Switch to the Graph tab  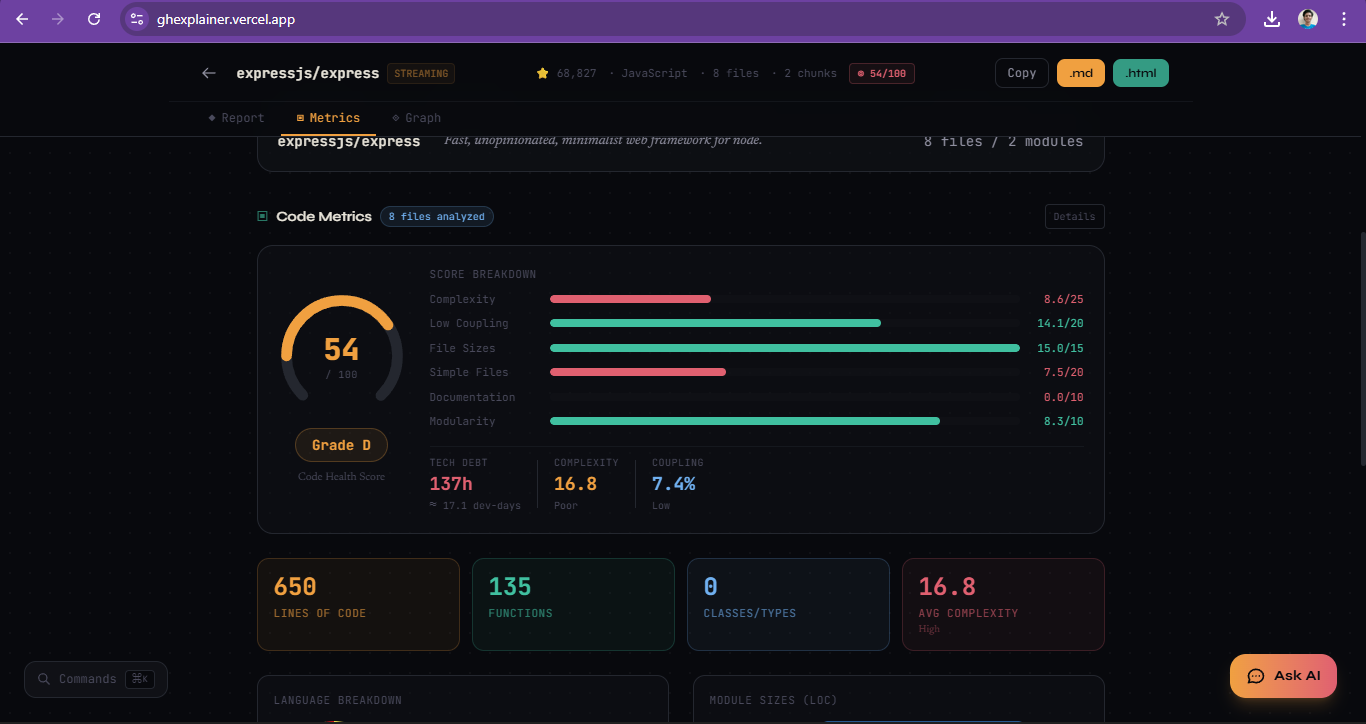click(416, 117)
